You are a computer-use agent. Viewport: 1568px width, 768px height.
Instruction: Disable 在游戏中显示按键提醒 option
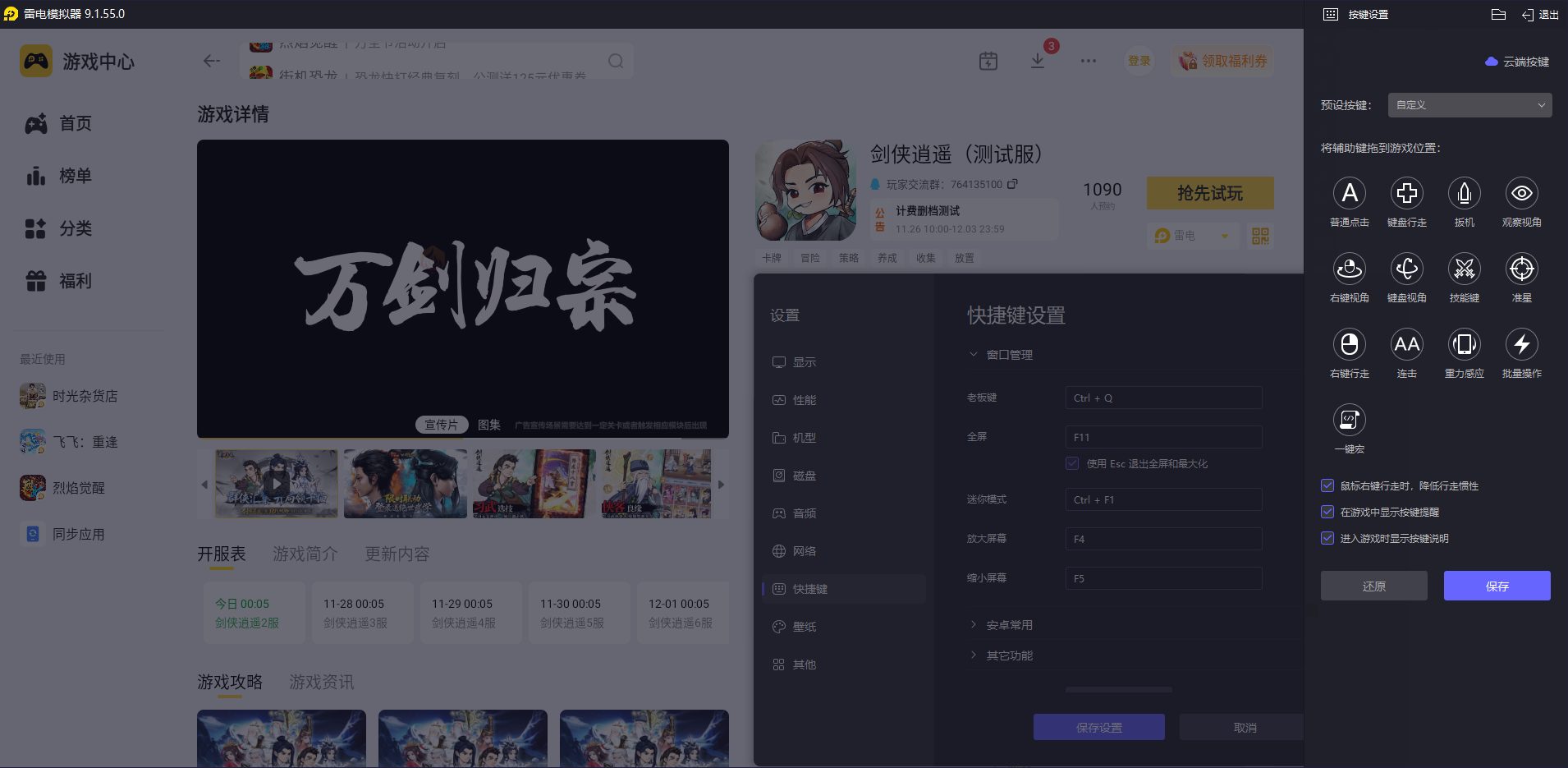tap(1327, 512)
